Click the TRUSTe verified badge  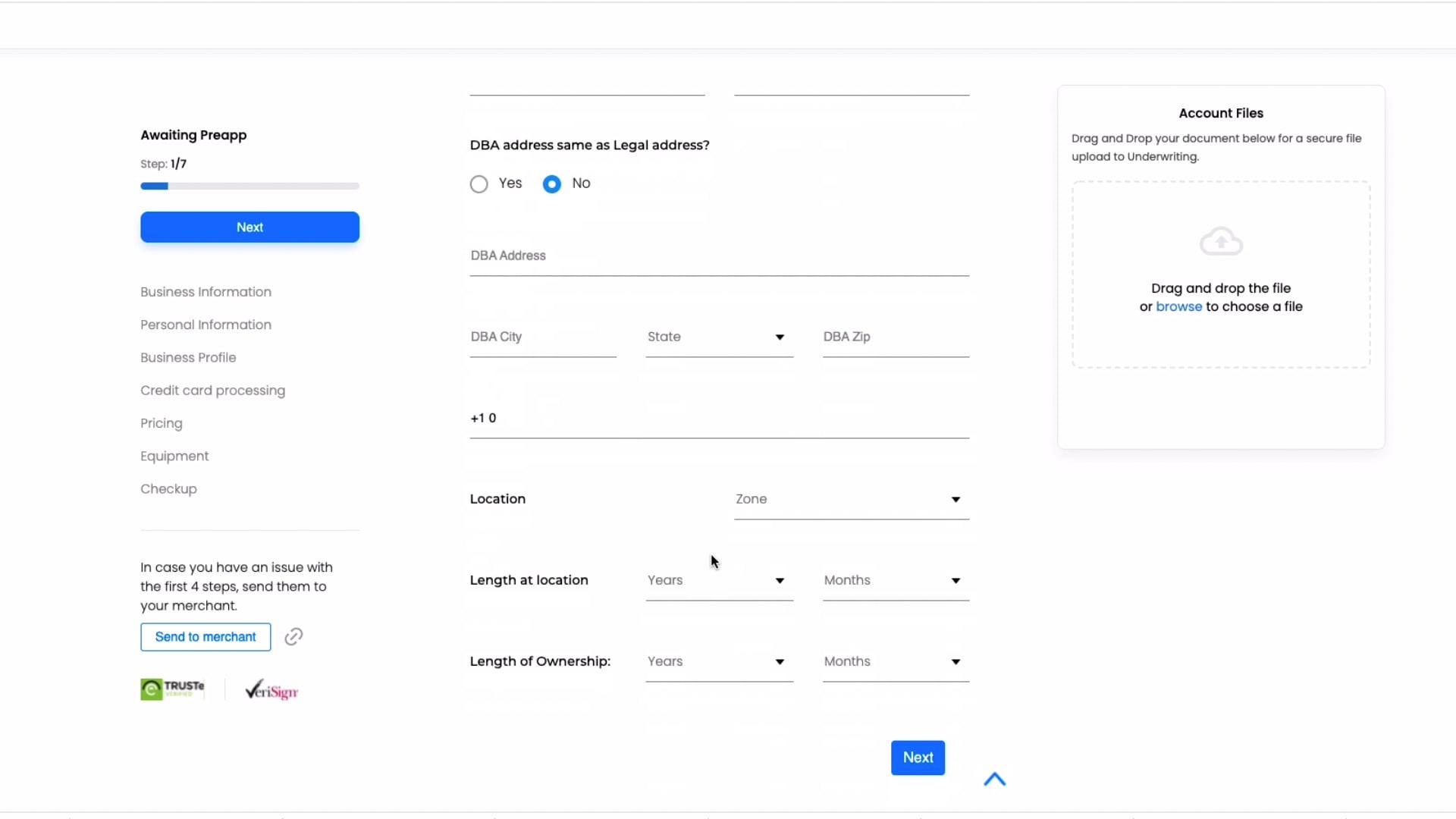pyautogui.click(x=173, y=689)
